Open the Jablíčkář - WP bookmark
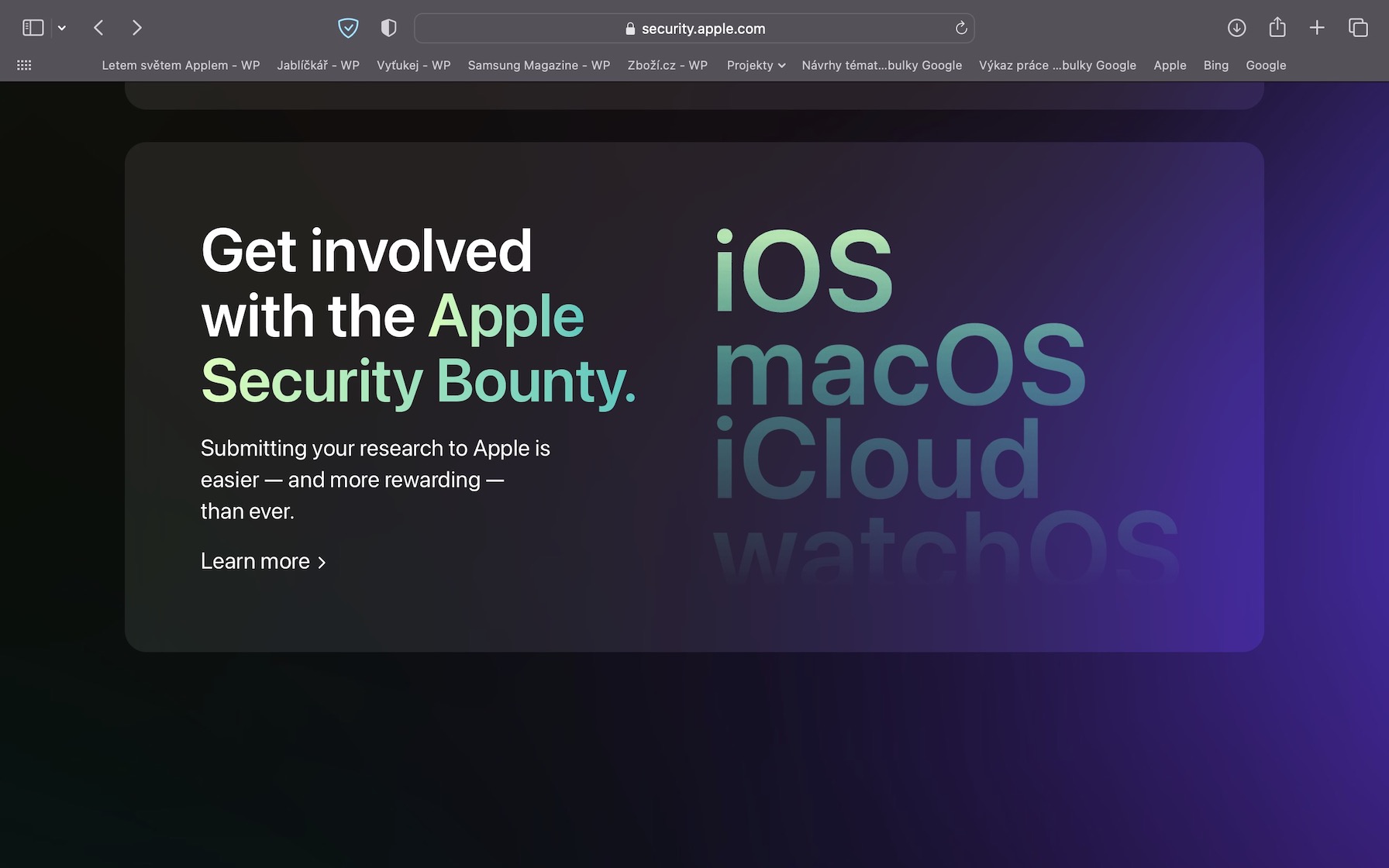Viewport: 1389px width, 868px height. click(318, 65)
